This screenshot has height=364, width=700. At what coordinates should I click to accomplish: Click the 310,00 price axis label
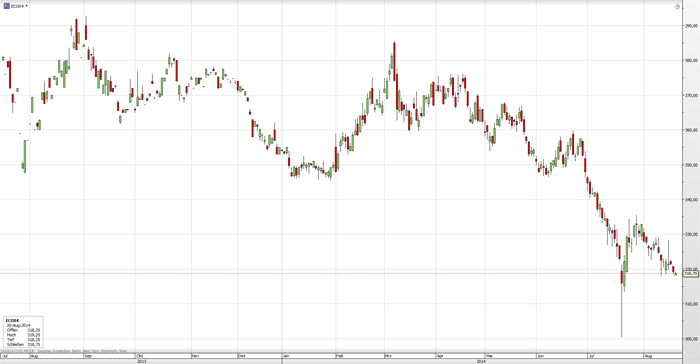[691, 304]
